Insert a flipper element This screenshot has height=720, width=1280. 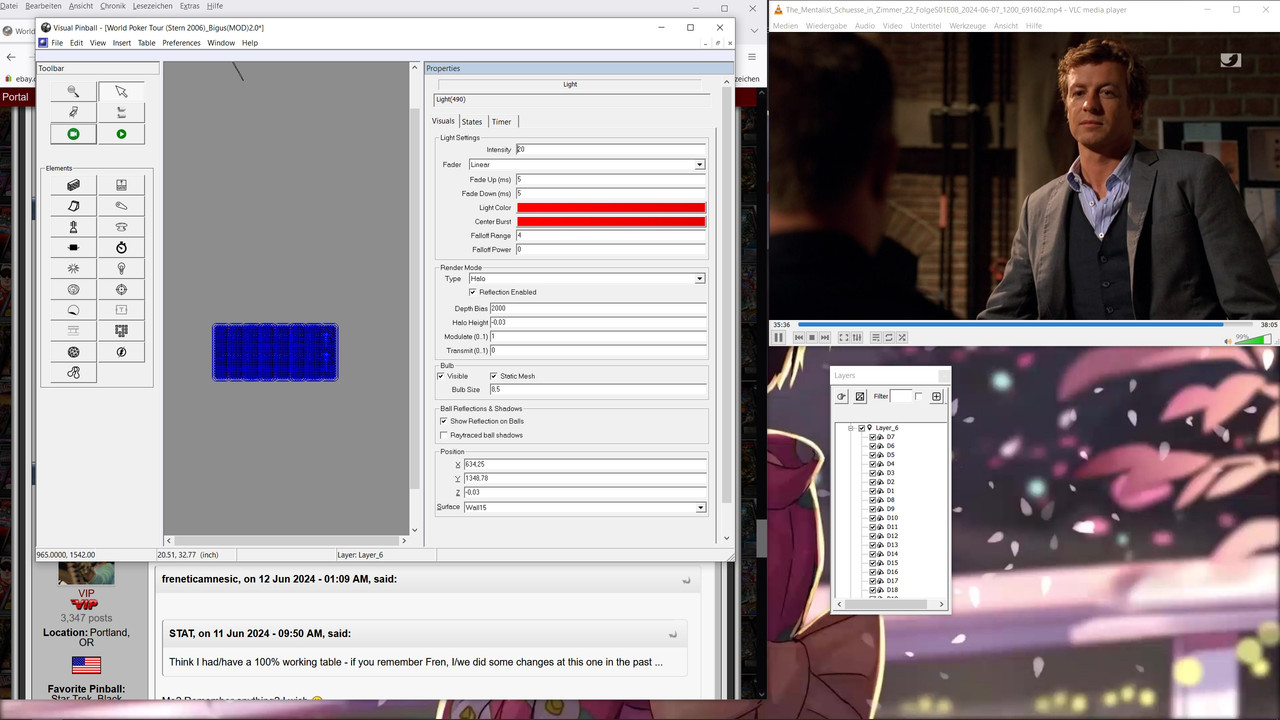coord(121,206)
